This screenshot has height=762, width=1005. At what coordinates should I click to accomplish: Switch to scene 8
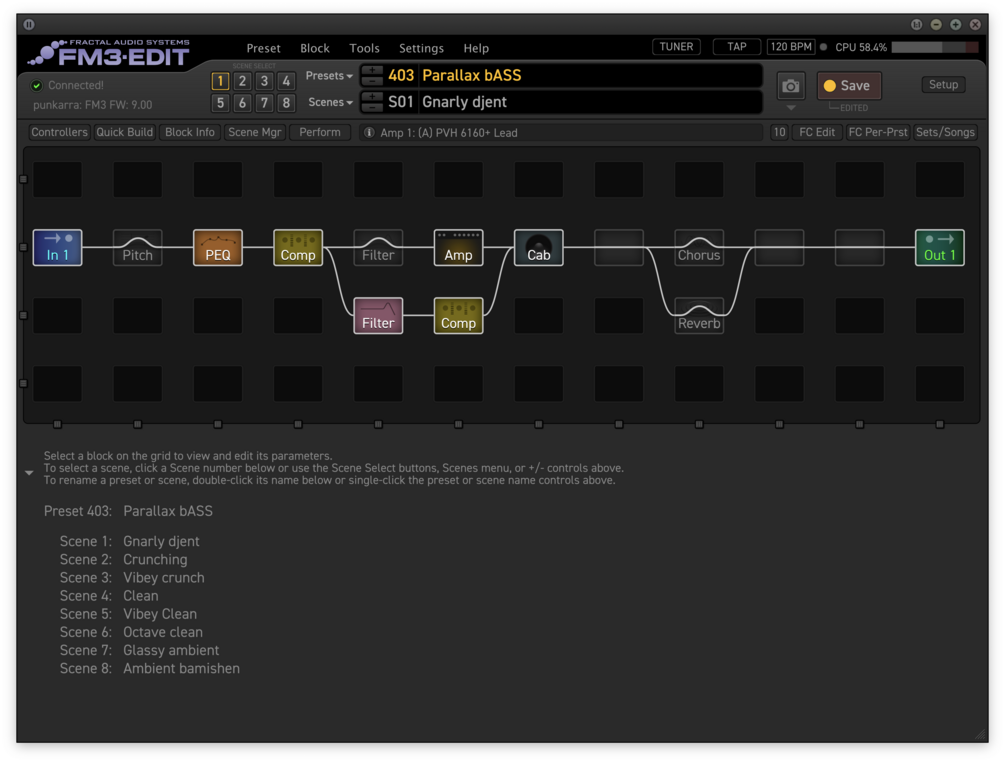[287, 103]
